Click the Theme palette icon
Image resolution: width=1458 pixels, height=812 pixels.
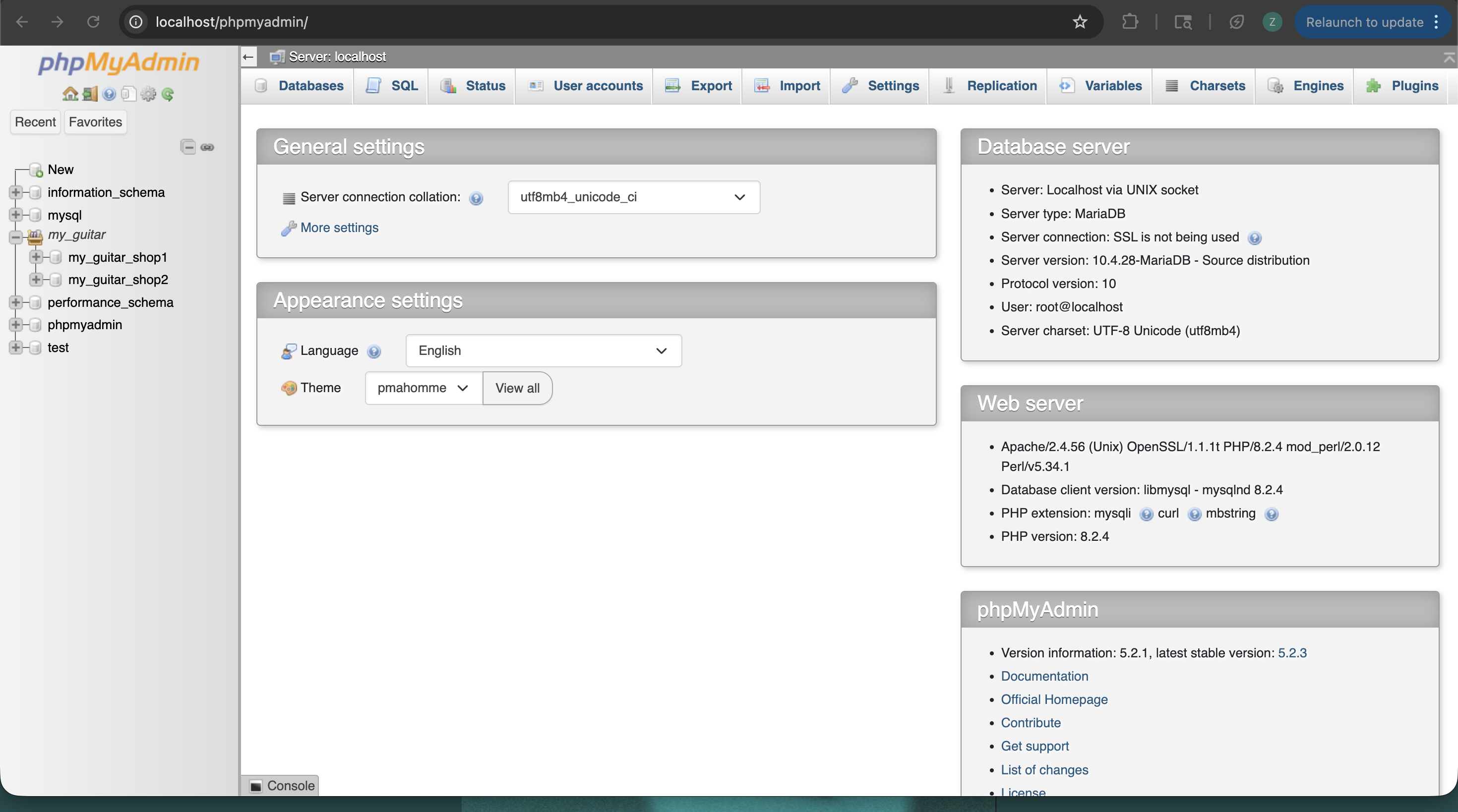pos(289,388)
